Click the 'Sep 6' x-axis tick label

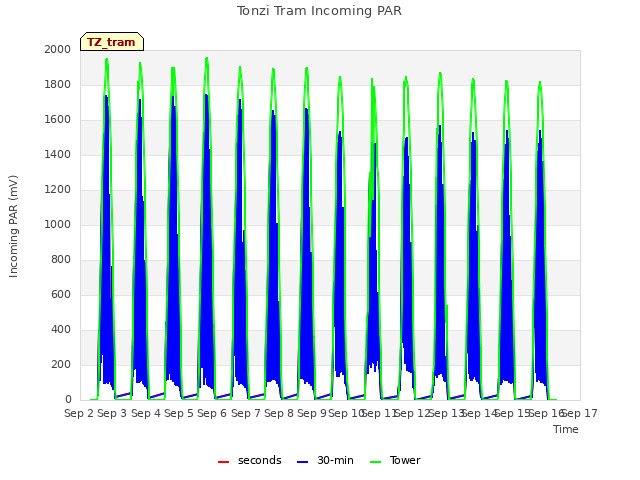pyautogui.click(x=212, y=413)
